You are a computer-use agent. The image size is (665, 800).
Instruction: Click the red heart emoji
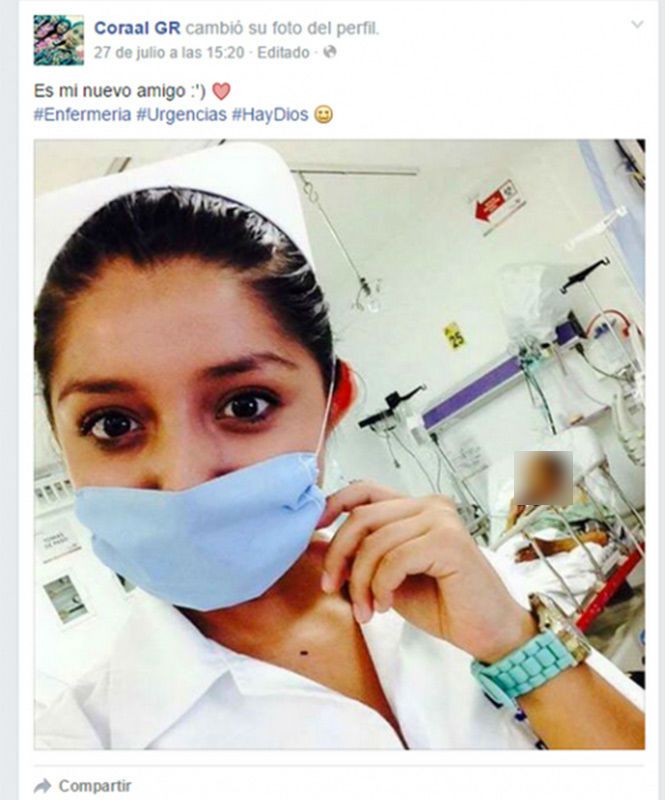click(x=221, y=92)
